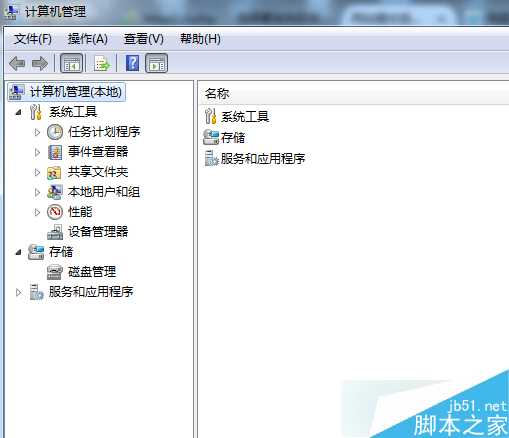Viewport: 509px width, 438px height.
Task: Click the 本地用户和组 users icon
Action: pos(55,192)
